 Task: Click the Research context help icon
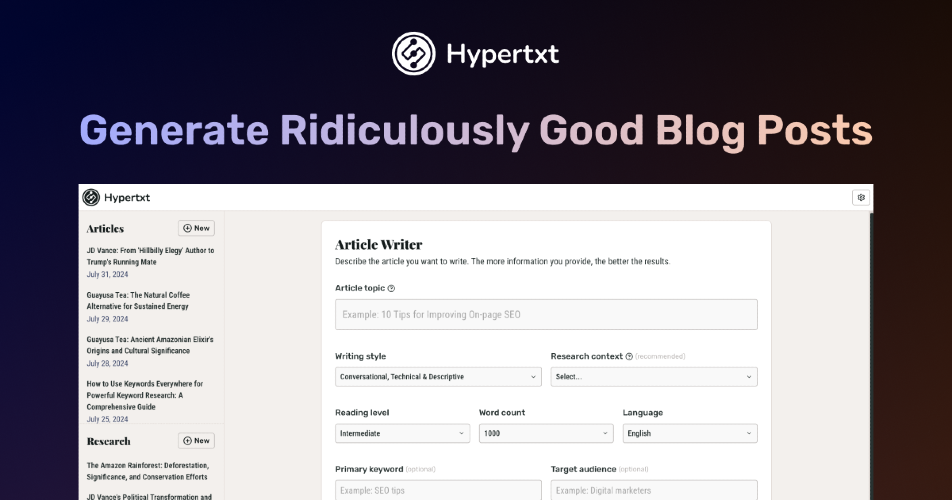(629, 356)
